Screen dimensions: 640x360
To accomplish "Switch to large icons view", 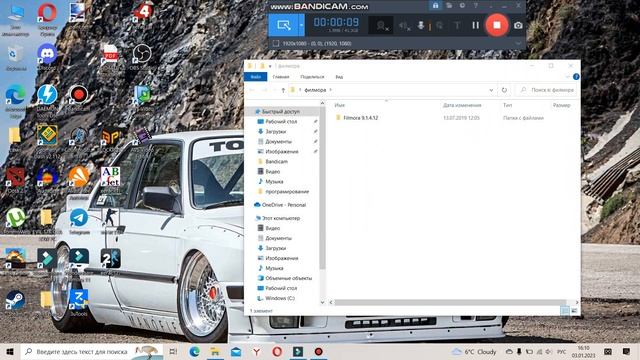I will coord(574,311).
